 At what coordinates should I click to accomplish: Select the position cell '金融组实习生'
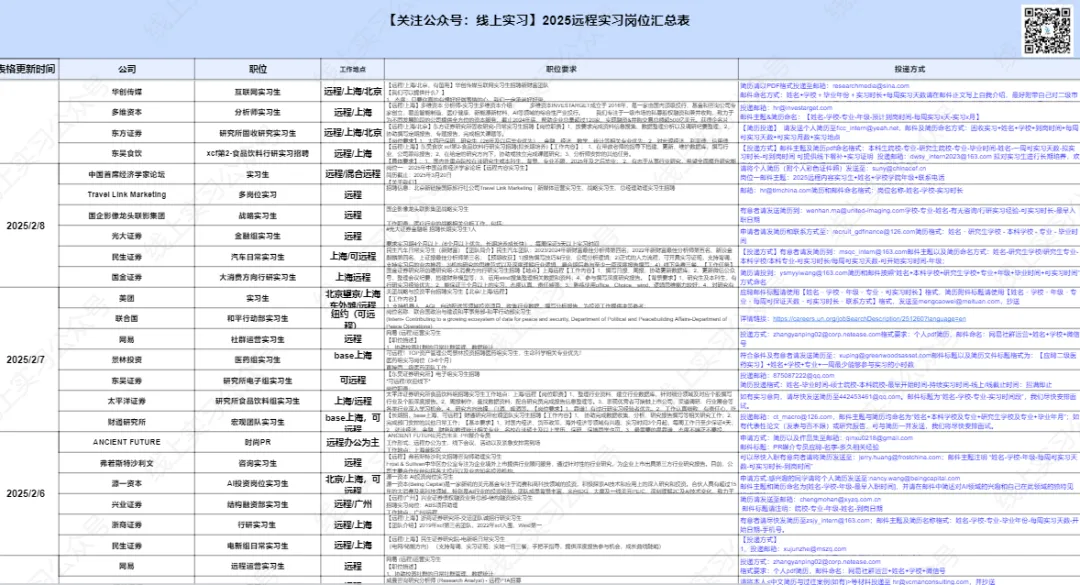pos(258,236)
